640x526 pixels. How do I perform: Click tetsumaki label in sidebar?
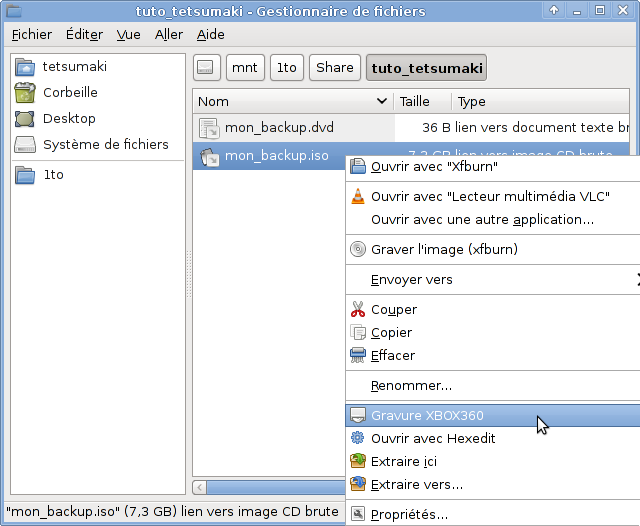(75, 67)
